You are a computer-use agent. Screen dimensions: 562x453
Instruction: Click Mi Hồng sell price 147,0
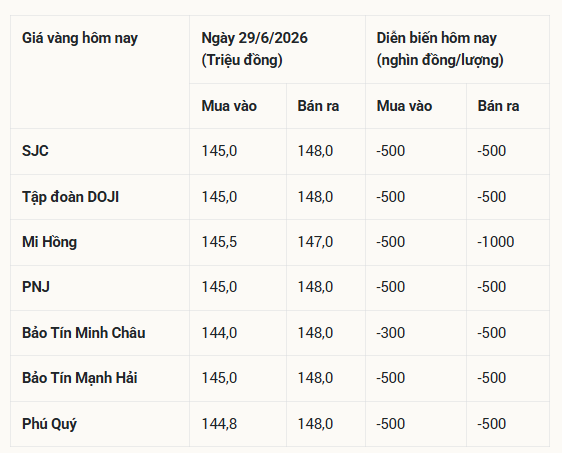tap(315, 242)
